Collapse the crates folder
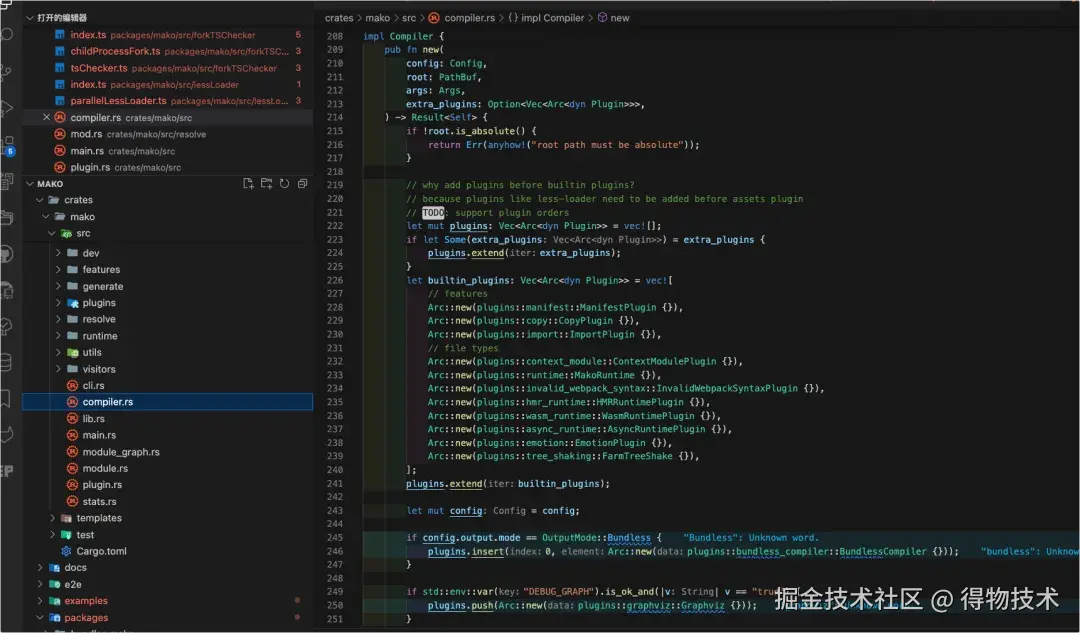 (x=40, y=200)
